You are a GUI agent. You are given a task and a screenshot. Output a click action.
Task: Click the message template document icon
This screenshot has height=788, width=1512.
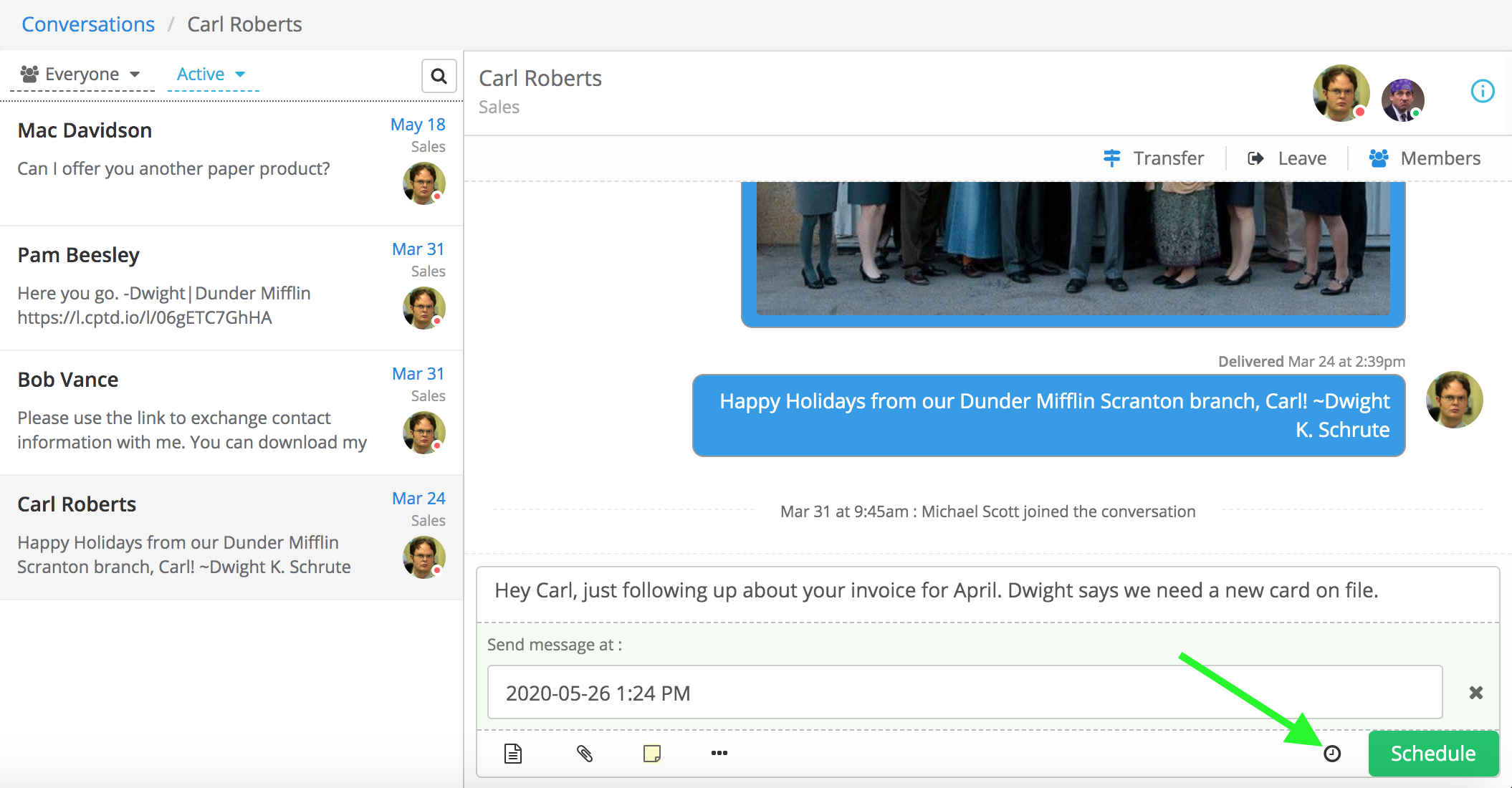tap(513, 753)
